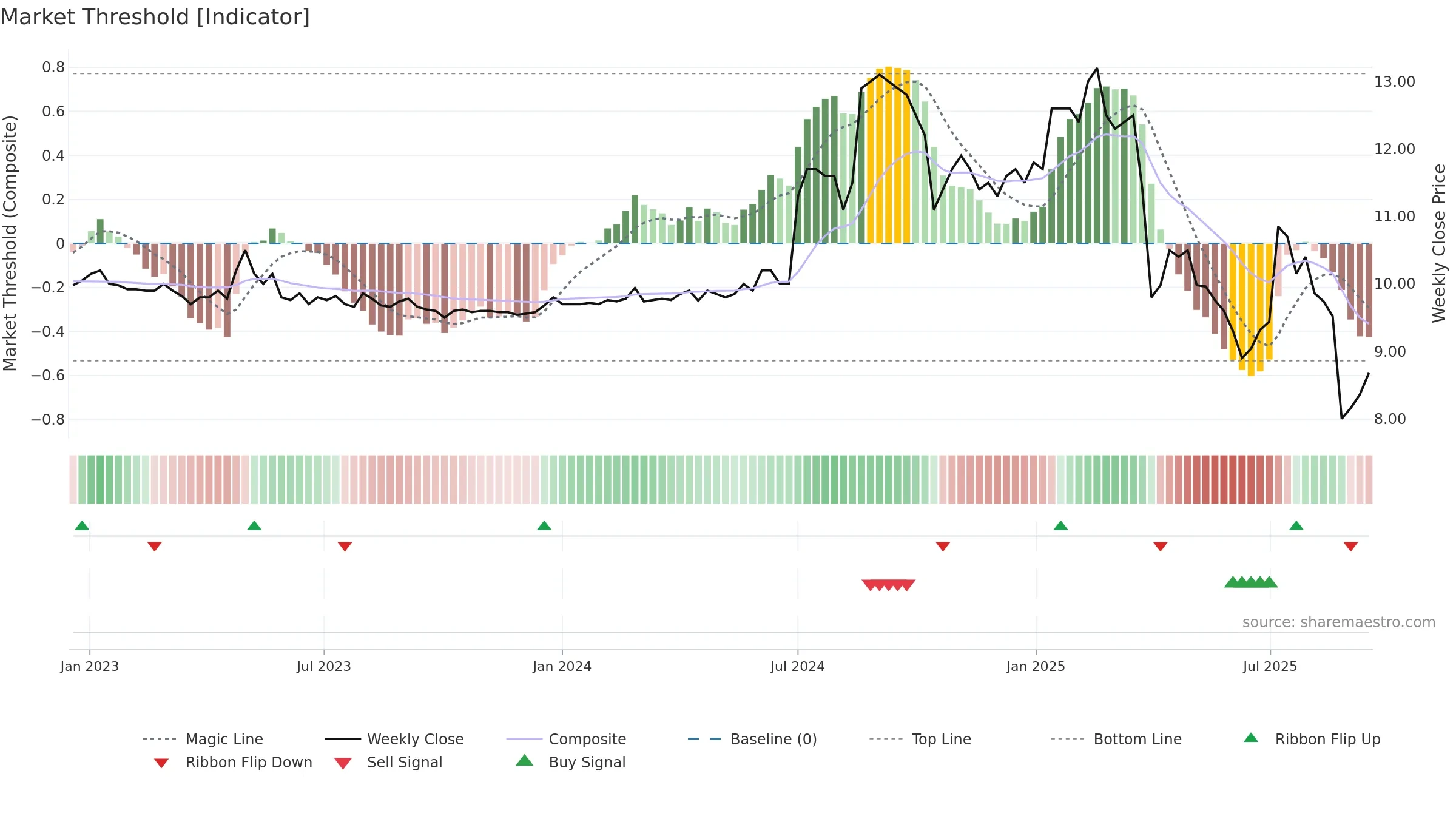Click the 0.2 left axis tick label
1456x819 pixels.
53,199
